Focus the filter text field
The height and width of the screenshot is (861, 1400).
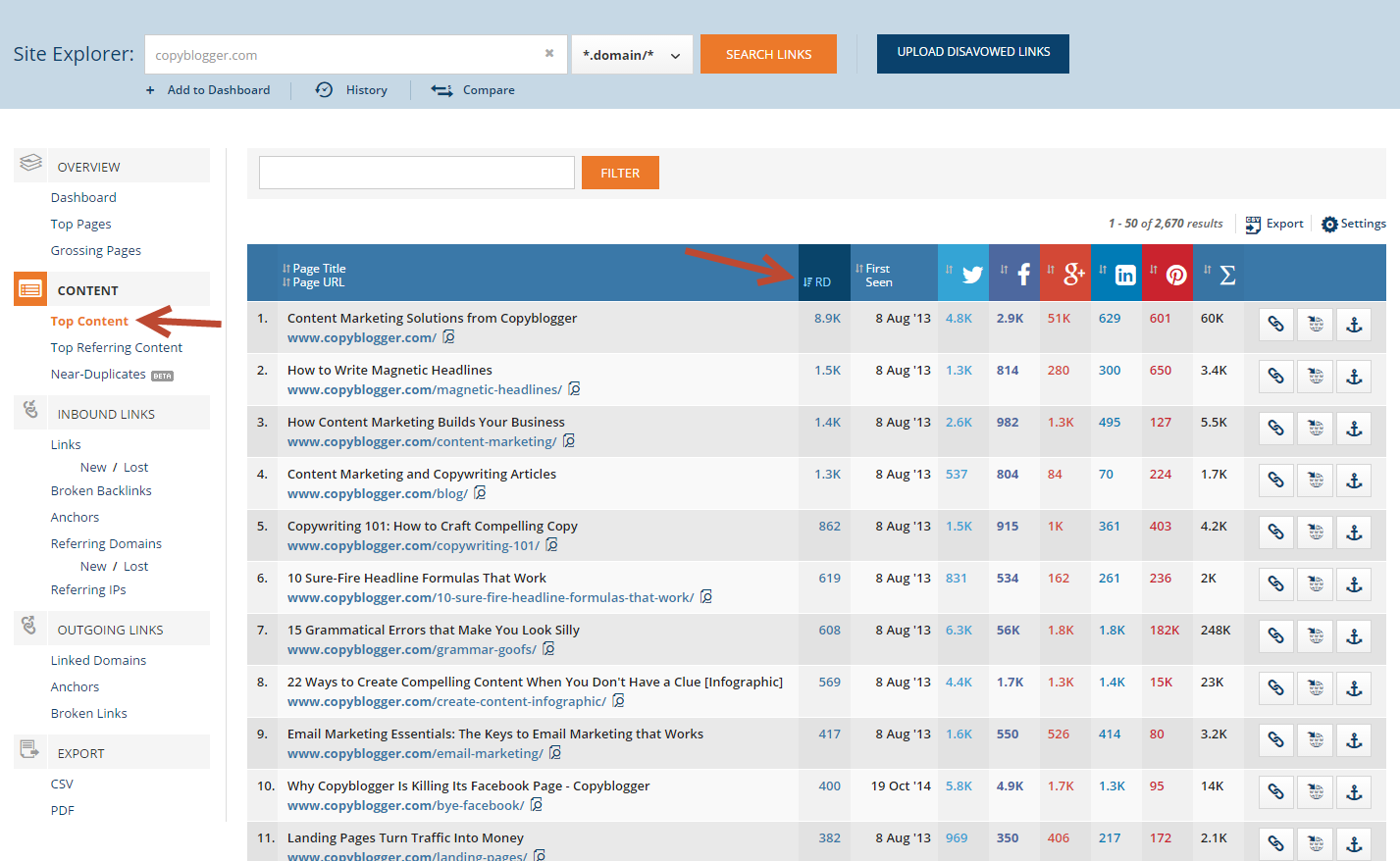pyautogui.click(x=417, y=173)
